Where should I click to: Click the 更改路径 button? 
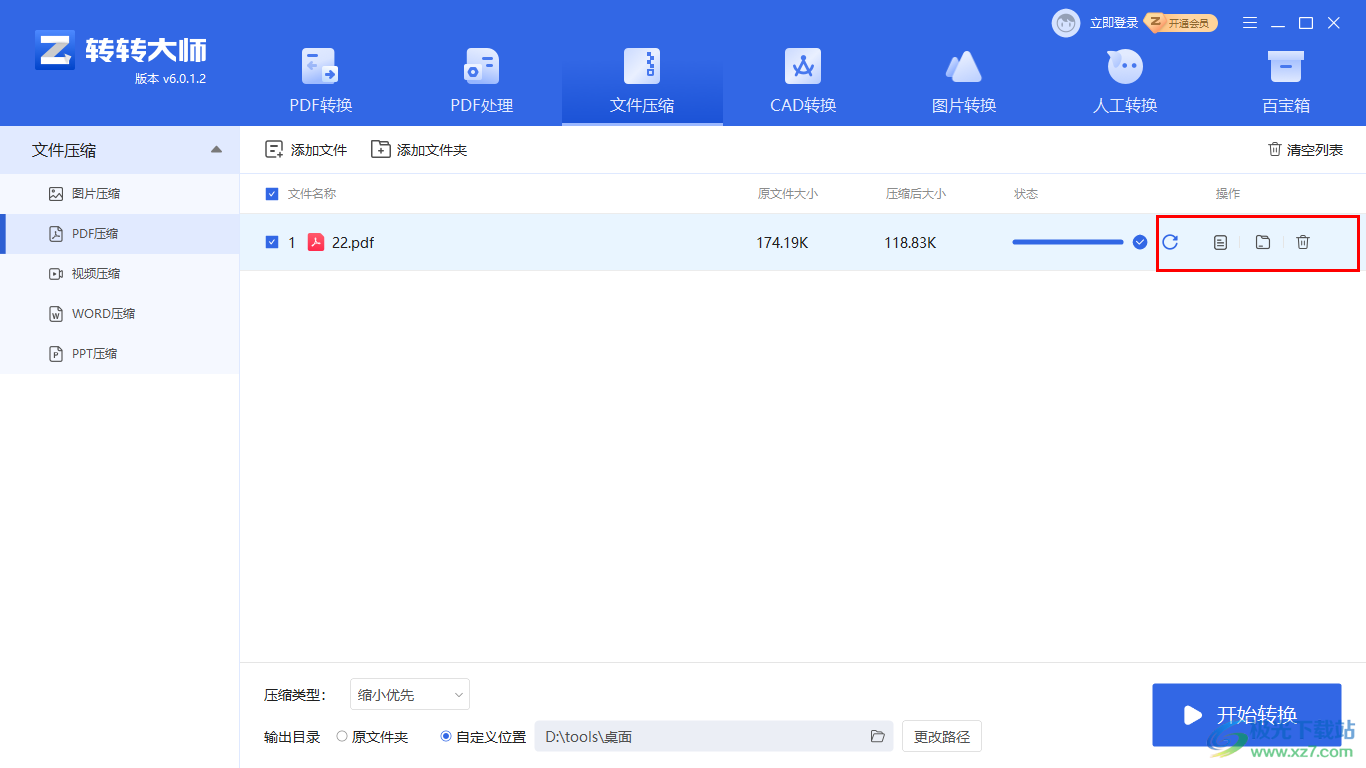(942, 737)
